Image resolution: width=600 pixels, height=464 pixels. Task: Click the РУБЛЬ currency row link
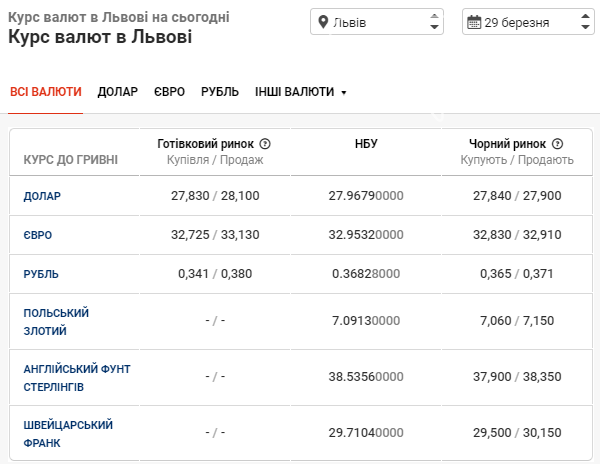(x=41, y=274)
